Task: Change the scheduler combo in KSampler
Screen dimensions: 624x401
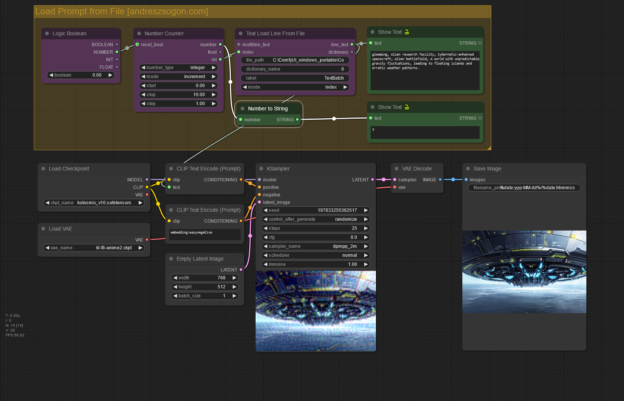Action: [x=315, y=255]
